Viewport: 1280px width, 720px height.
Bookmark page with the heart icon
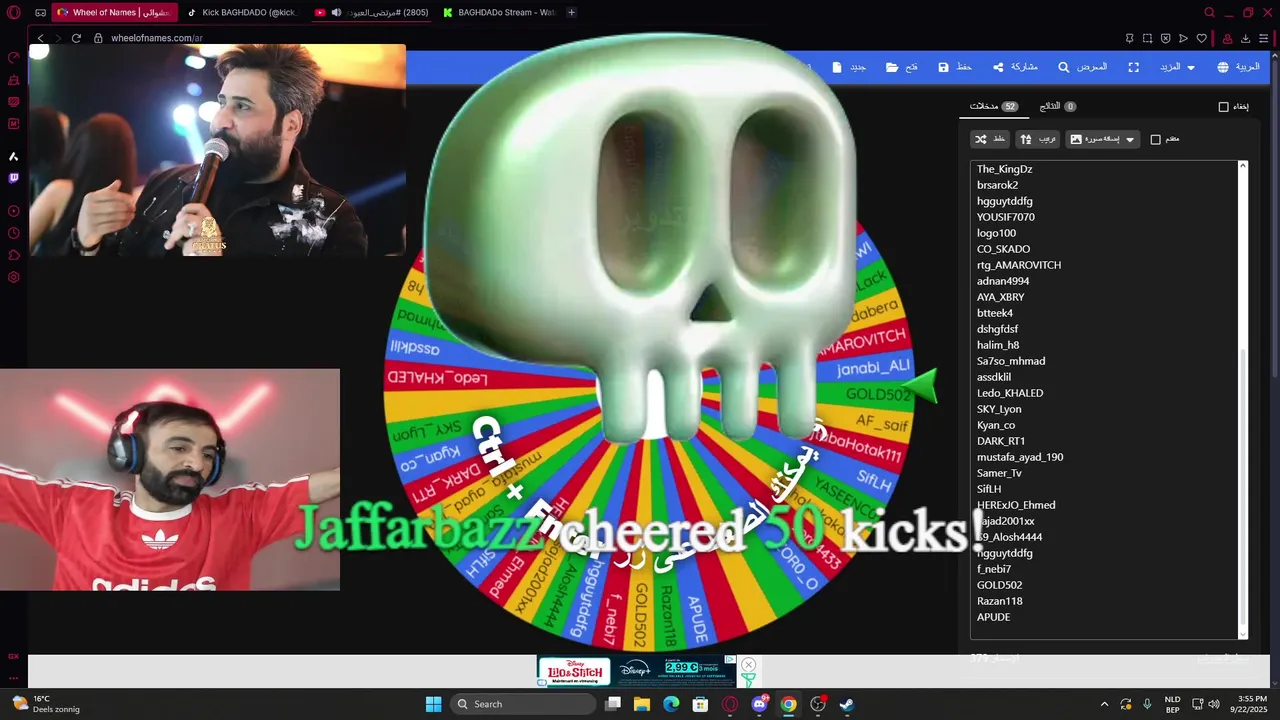1201,38
